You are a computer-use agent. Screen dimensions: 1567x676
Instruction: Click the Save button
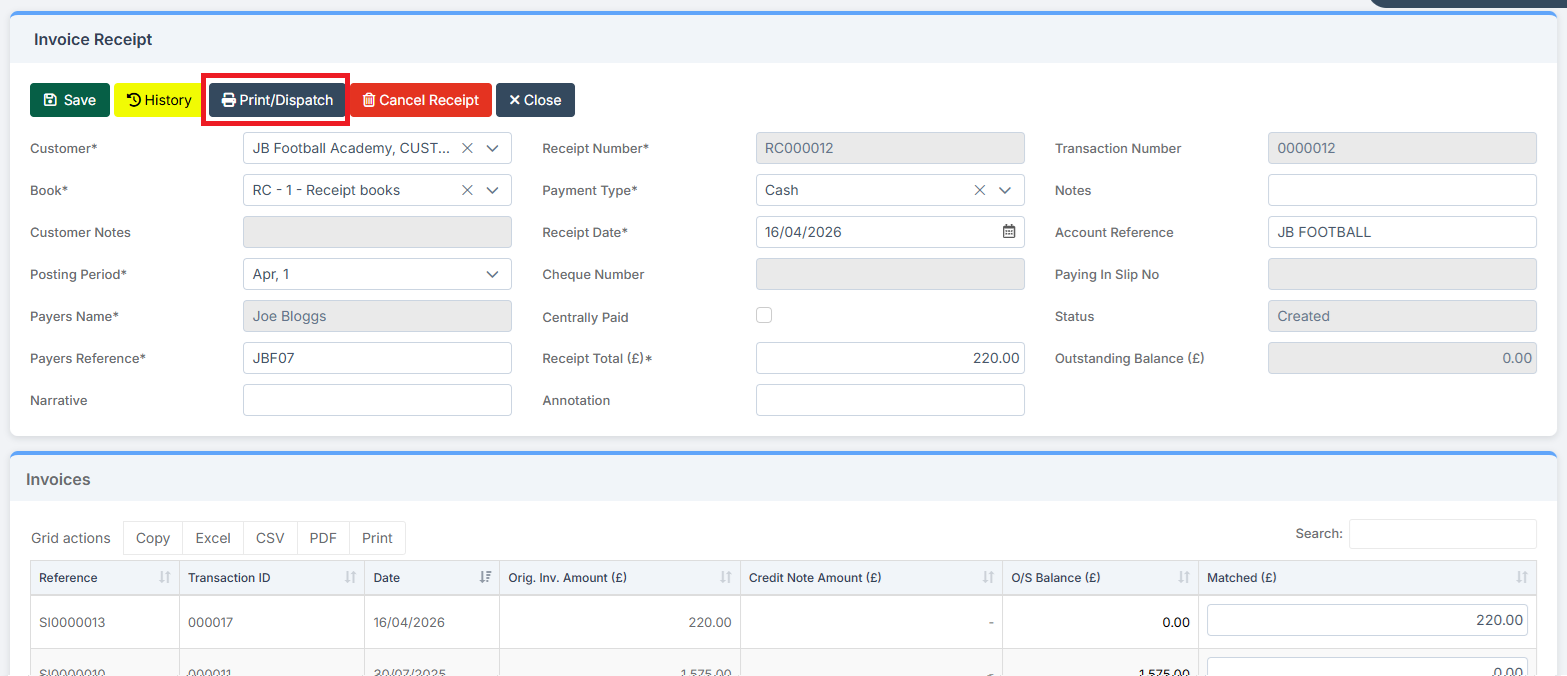[x=70, y=100]
